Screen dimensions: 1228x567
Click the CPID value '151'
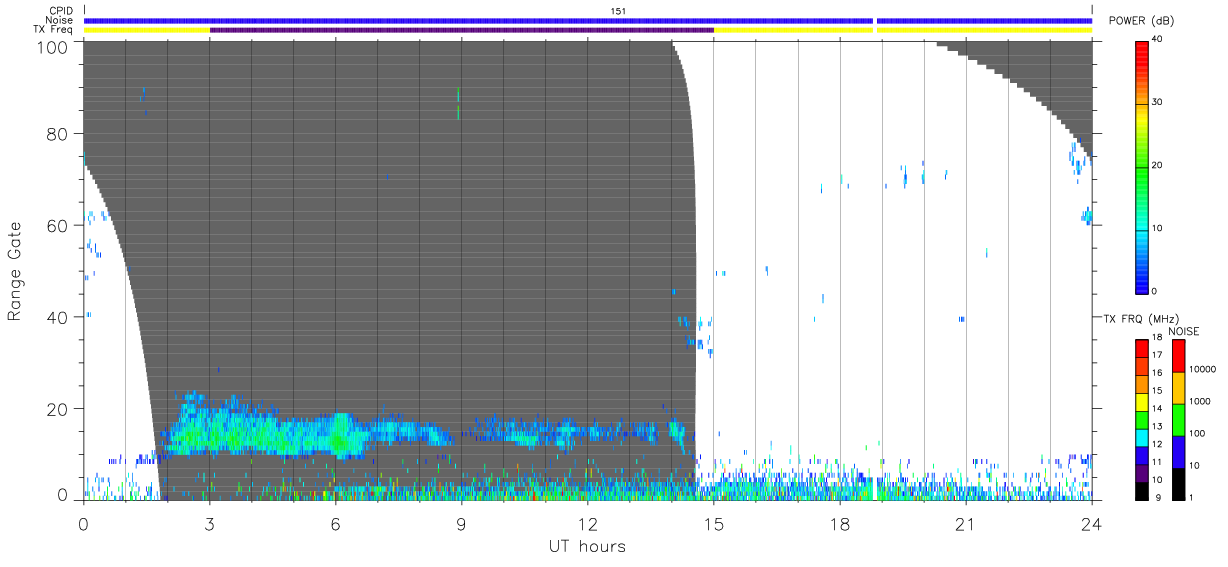point(619,11)
